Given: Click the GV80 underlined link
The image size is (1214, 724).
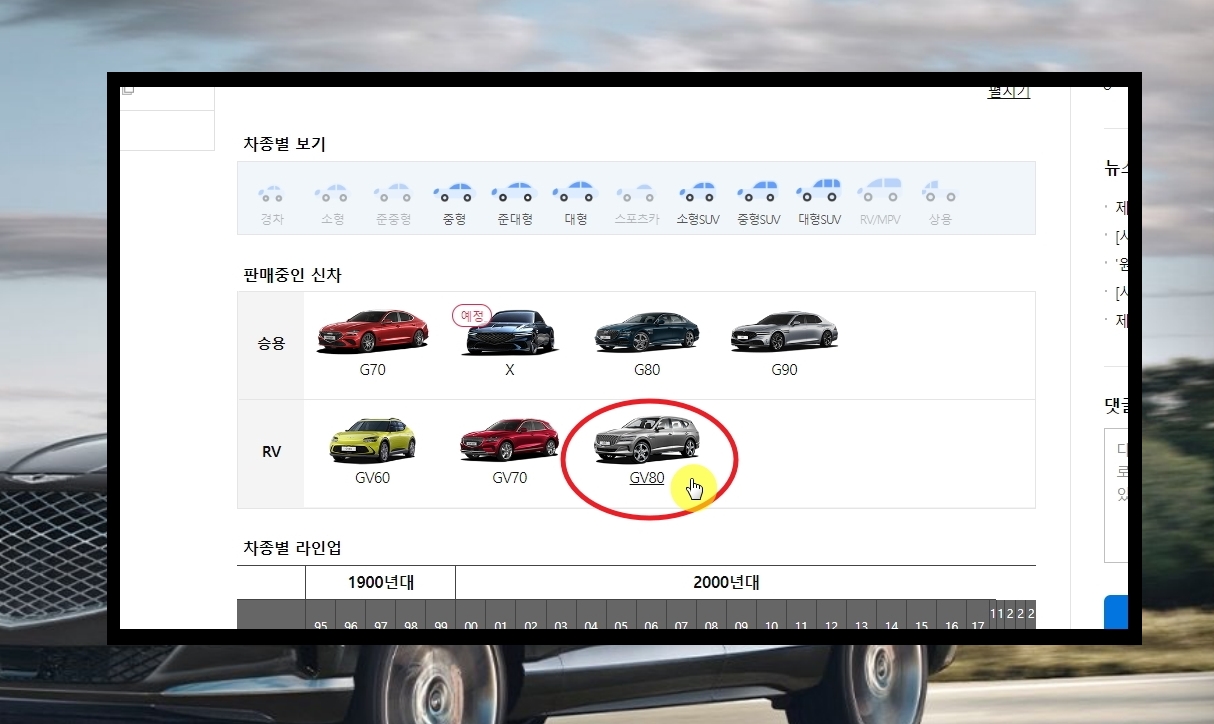Looking at the screenshot, I should coord(647,478).
